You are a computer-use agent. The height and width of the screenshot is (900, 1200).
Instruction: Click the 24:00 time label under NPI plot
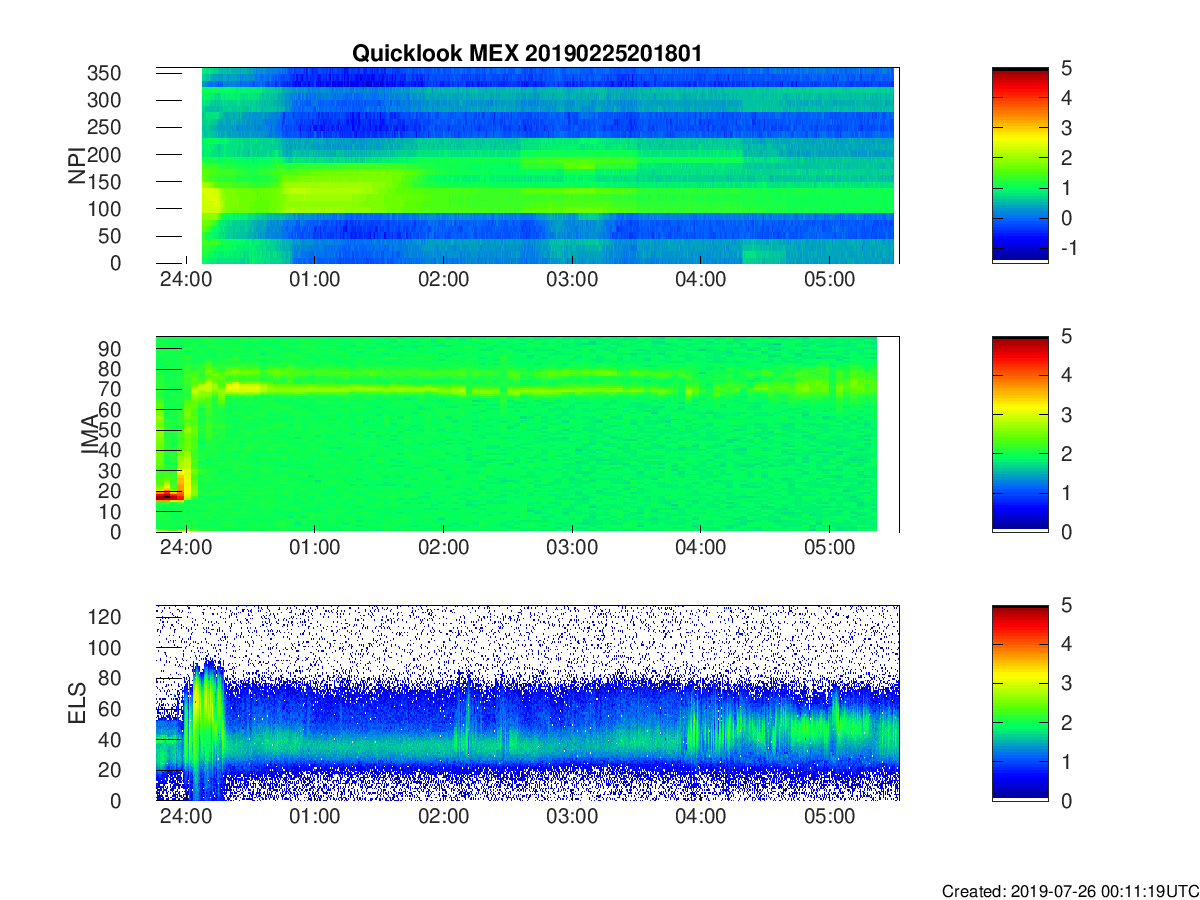(186, 279)
